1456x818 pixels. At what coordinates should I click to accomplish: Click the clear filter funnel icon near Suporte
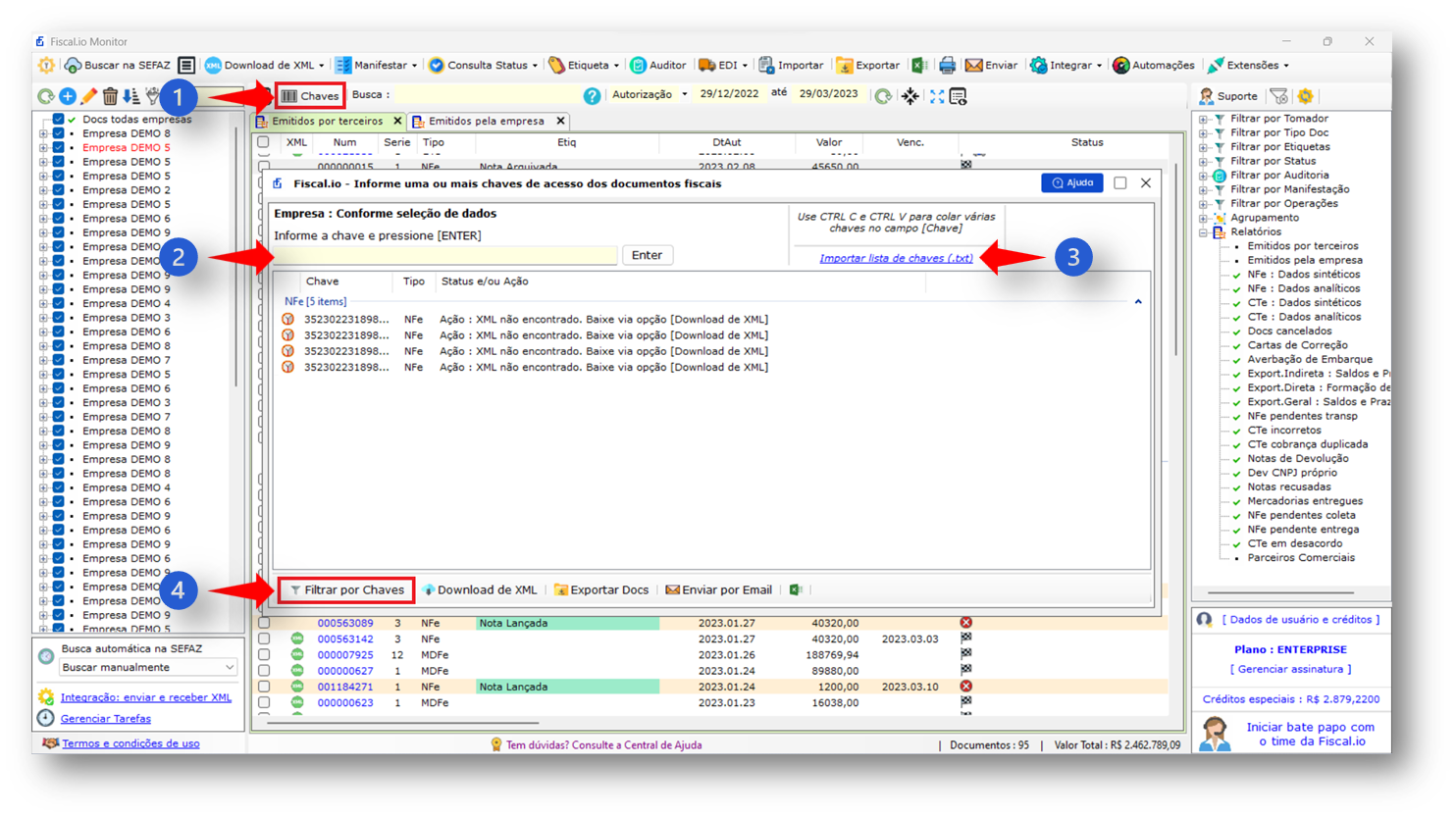pos(1279,96)
